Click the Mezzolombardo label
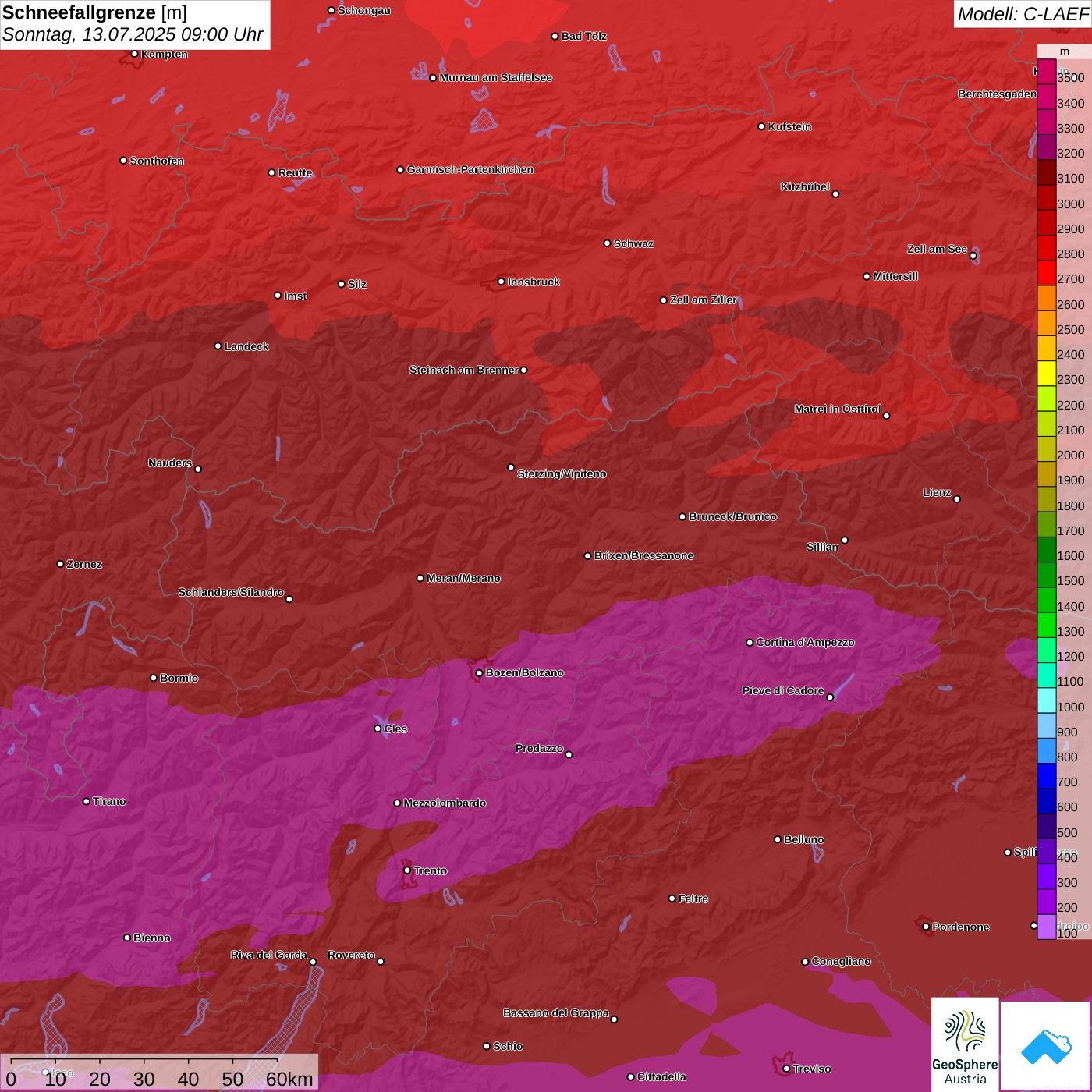 (x=445, y=803)
